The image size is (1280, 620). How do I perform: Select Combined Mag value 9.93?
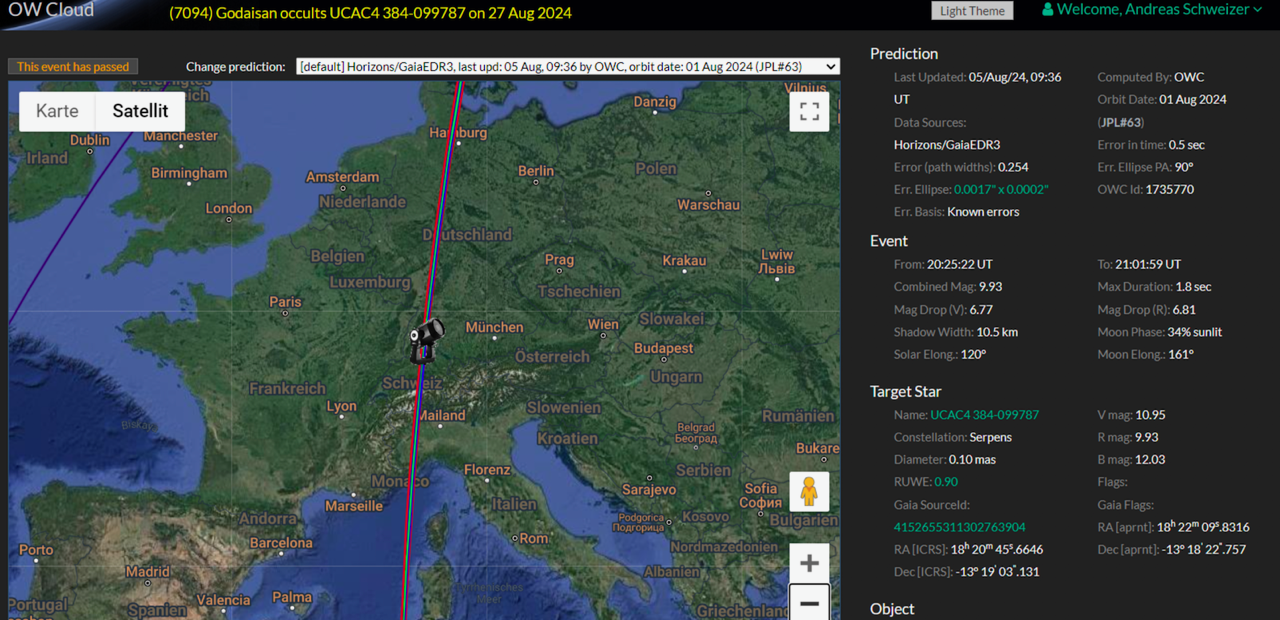click(990, 287)
